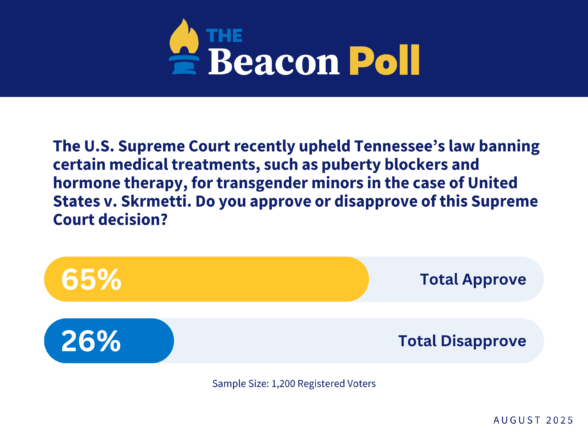Click the unfilled part of the approve bar
The height and width of the screenshot is (441, 588).
456,279
